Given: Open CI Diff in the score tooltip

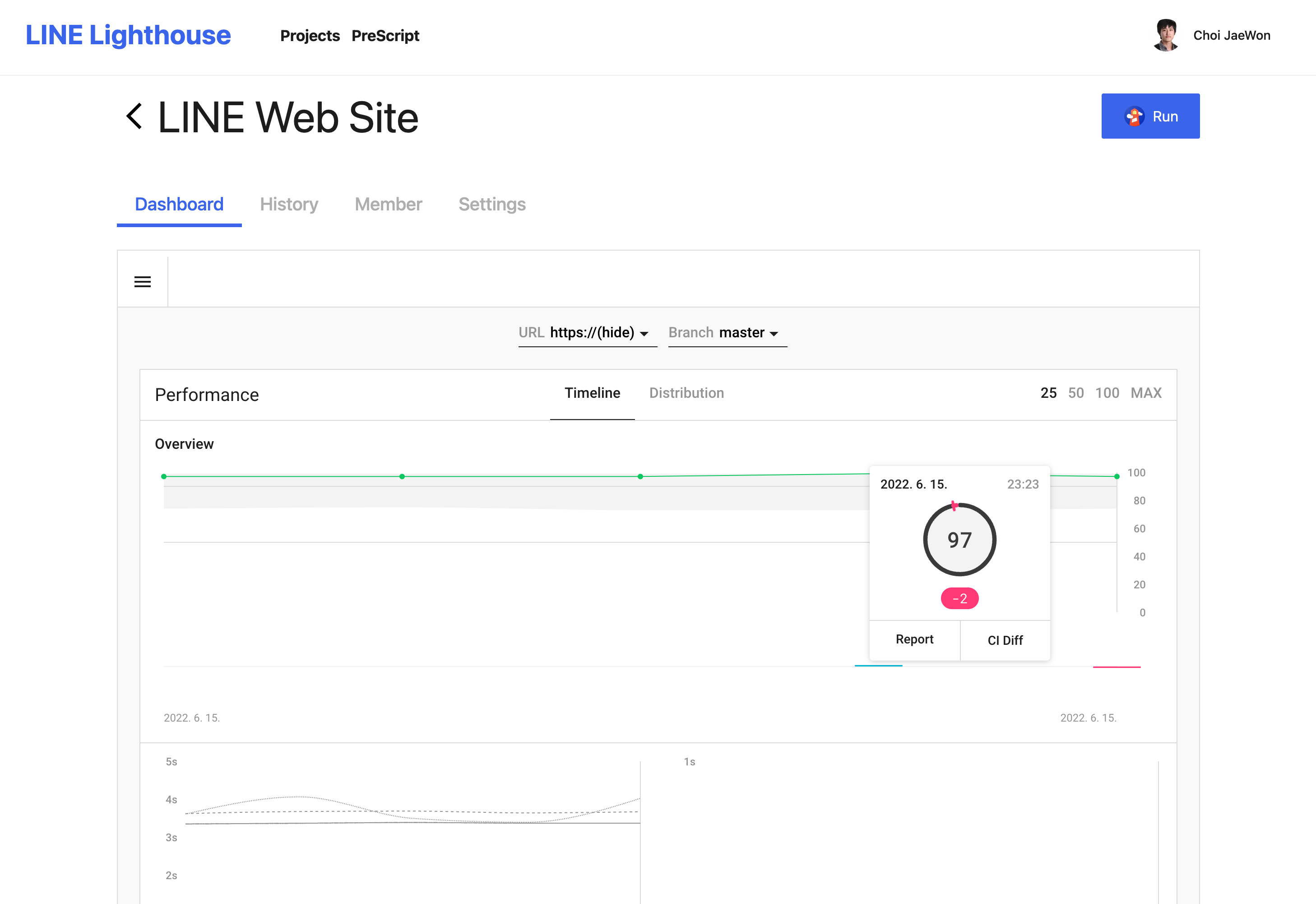Looking at the screenshot, I should (1005, 641).
